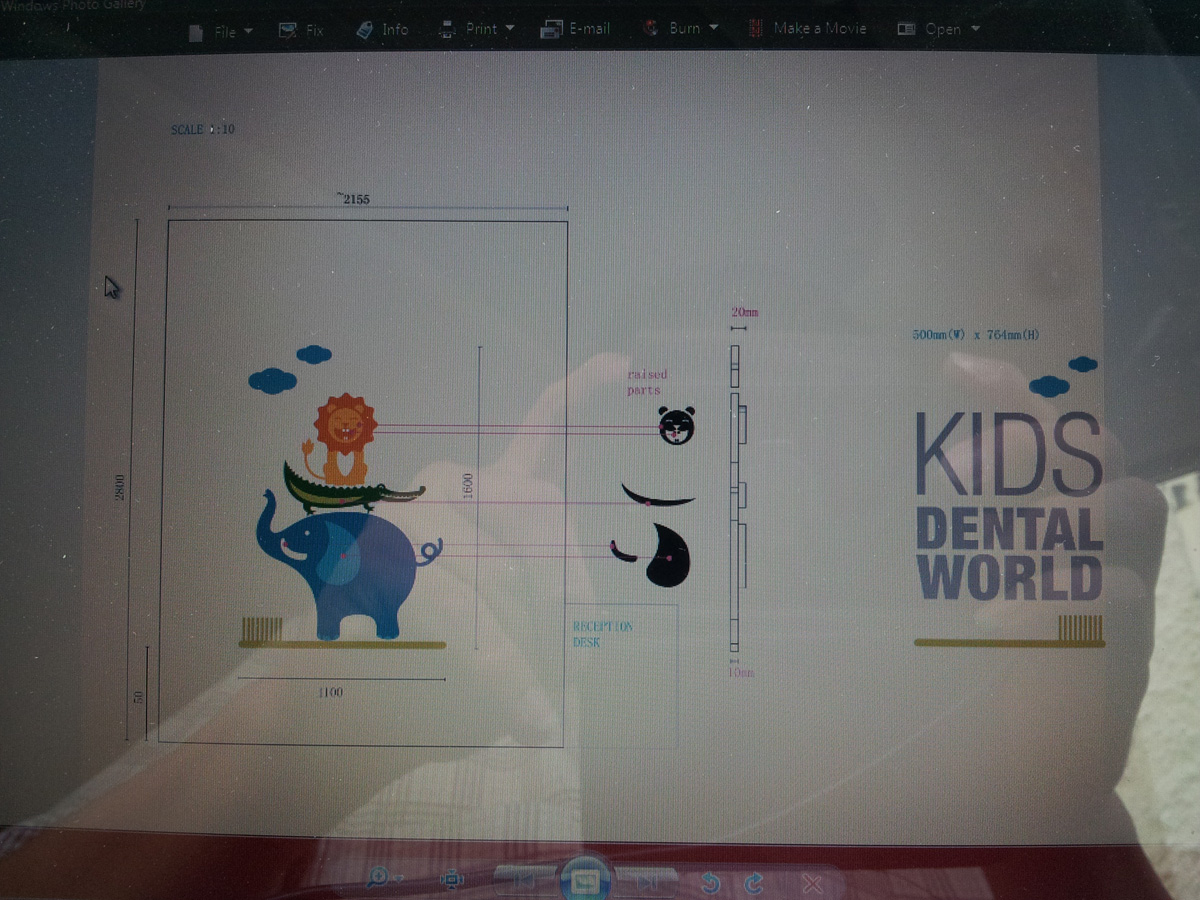Send the photo via E-mail
The height and width of the screenshot is (900, 1200).
tap(575, 29)
